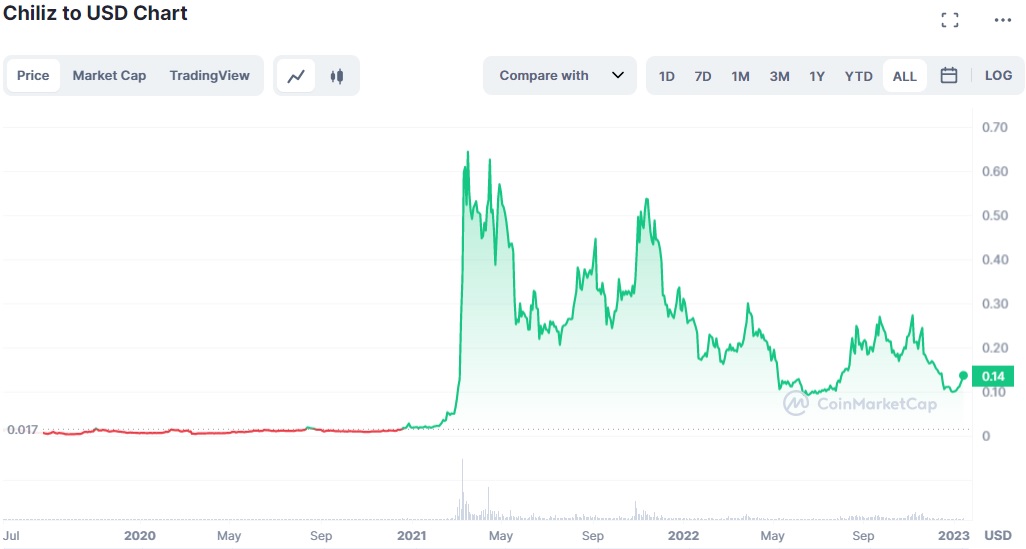This screenshot has height=549, width=1026.
Task: Set range to 1M
Action: [740, 76]
